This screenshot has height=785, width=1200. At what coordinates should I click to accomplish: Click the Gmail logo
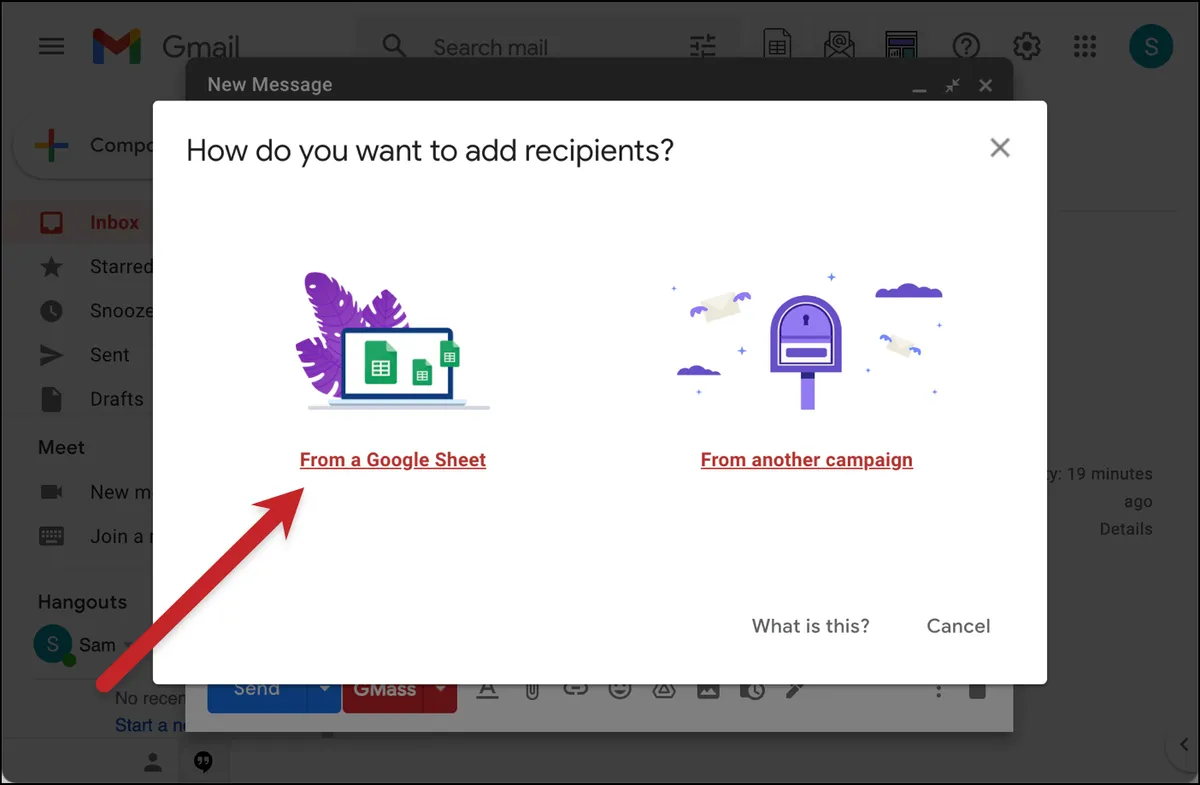pyautogui.click(x=166, y=46)
